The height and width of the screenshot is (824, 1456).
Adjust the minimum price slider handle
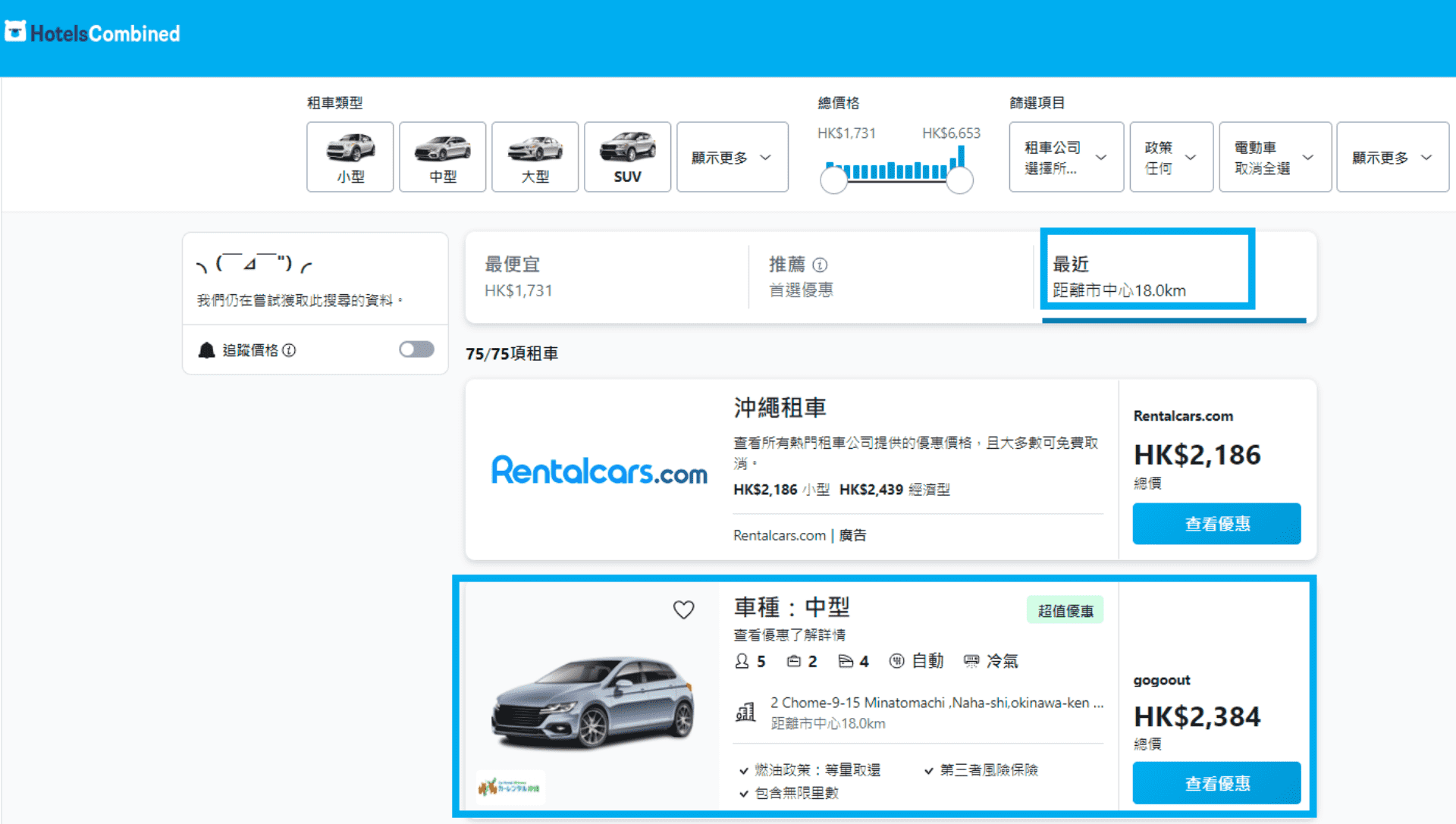[x=833, y=180]
